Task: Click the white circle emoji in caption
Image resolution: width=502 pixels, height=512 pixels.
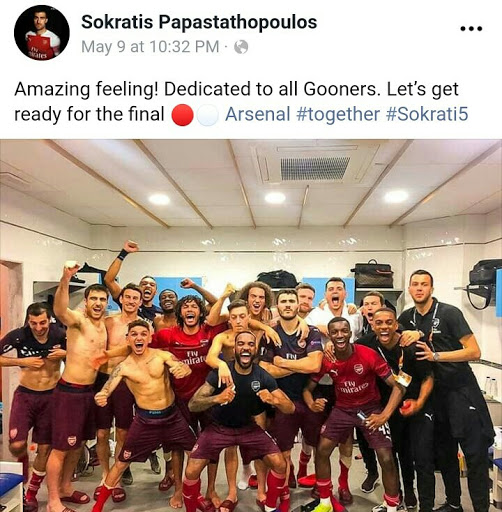Action: click(x=207, y=115)
